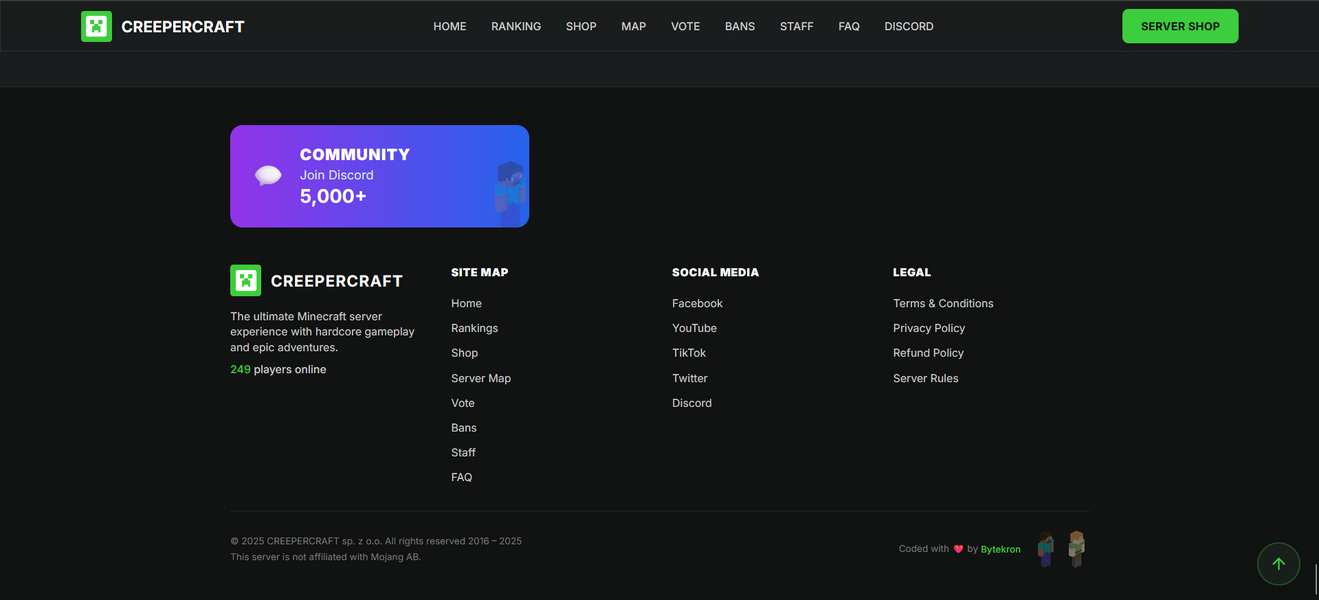Click the creeper logo icon in footer

click(246, 281)
